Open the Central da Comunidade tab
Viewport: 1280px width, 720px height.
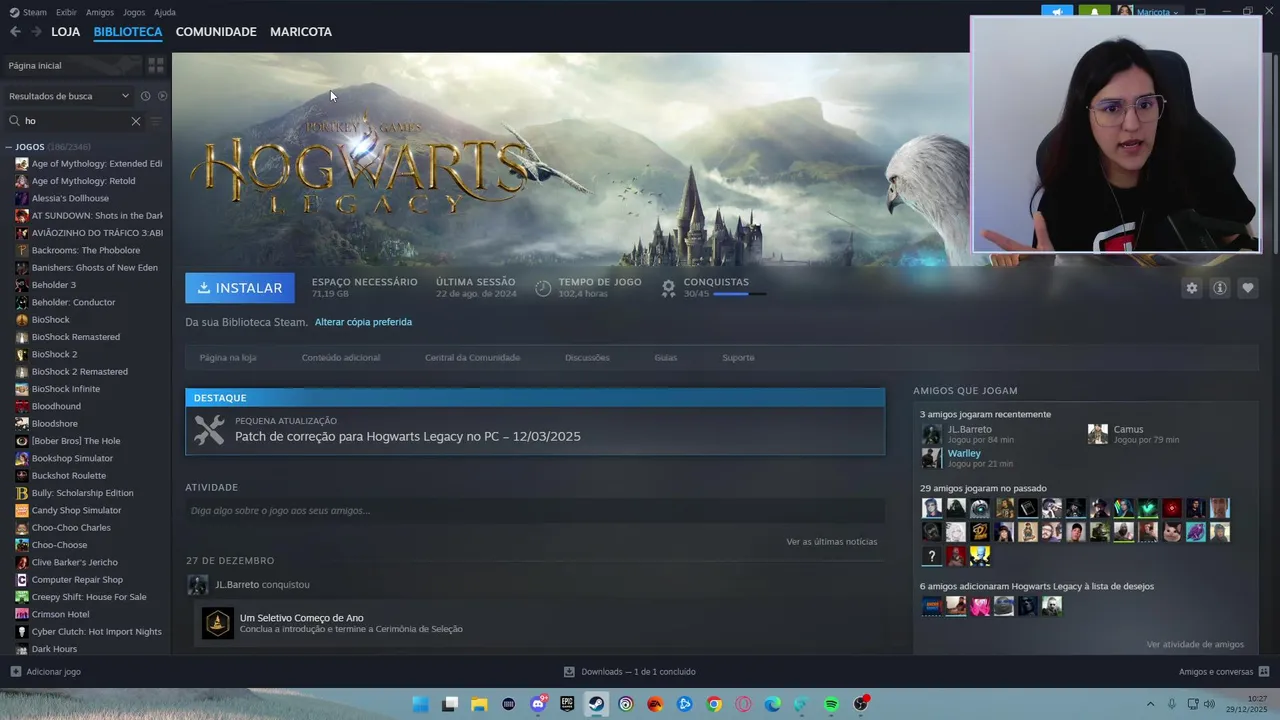pos(472,357)
